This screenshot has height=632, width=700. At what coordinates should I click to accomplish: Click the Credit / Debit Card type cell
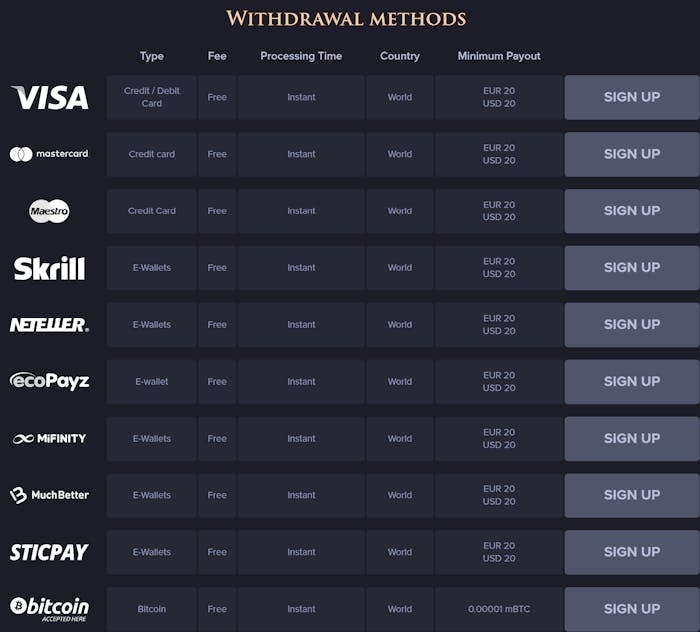tap(152, 97)
